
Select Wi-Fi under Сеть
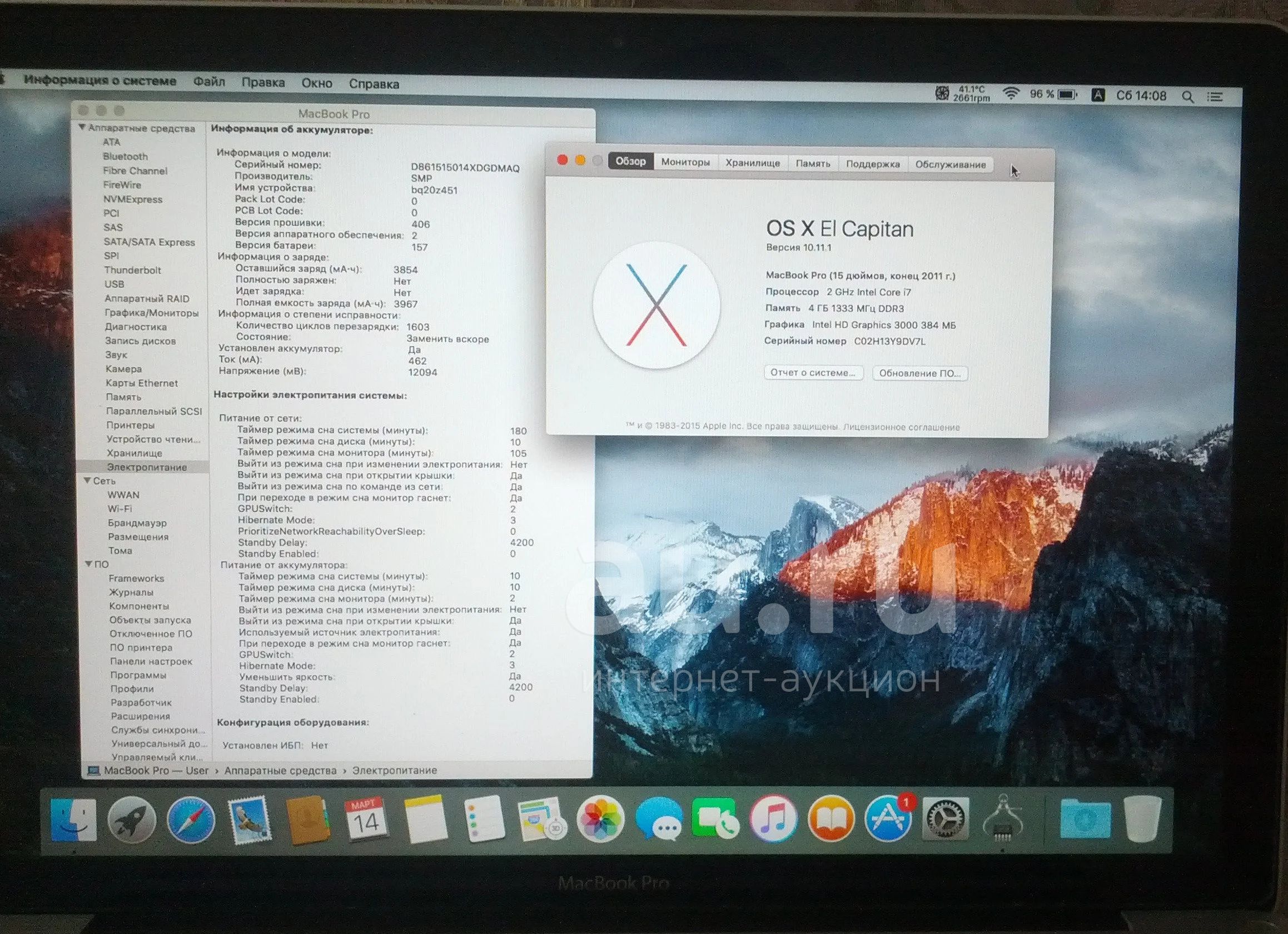(x=120, y=508)
